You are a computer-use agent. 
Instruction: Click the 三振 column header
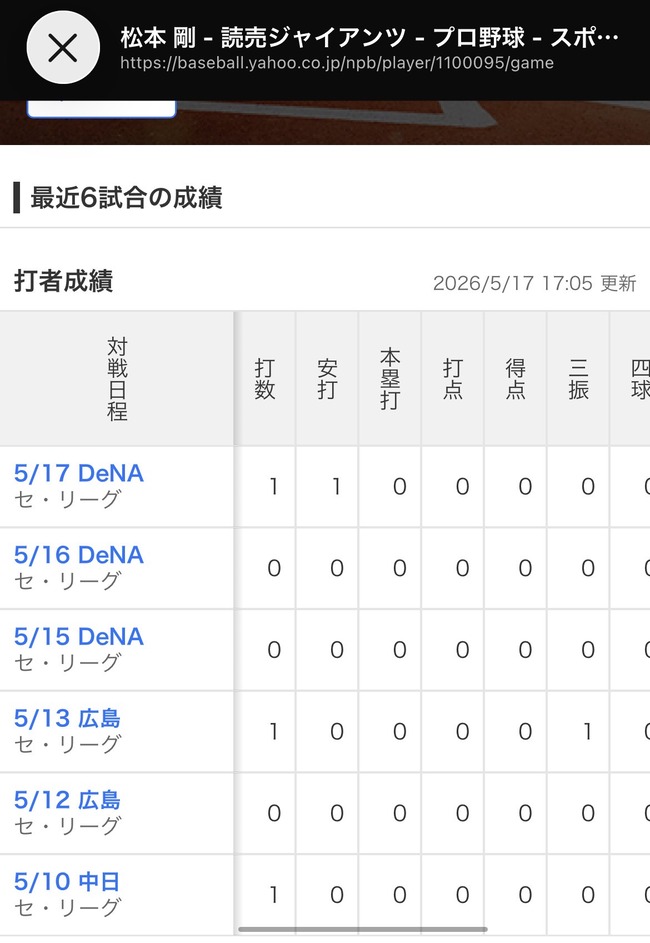pos(578,379)
